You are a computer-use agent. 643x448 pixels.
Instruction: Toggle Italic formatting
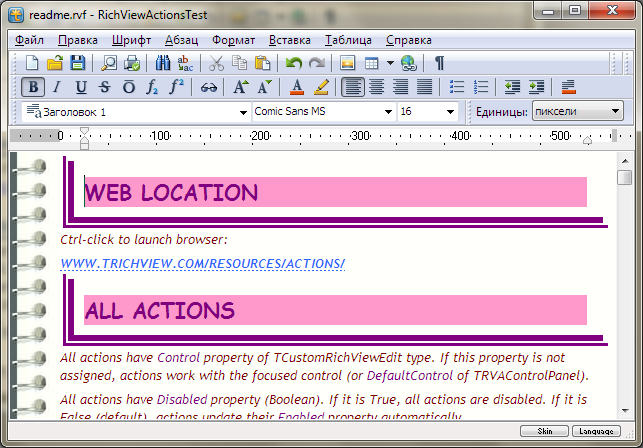tap(57, 87)
